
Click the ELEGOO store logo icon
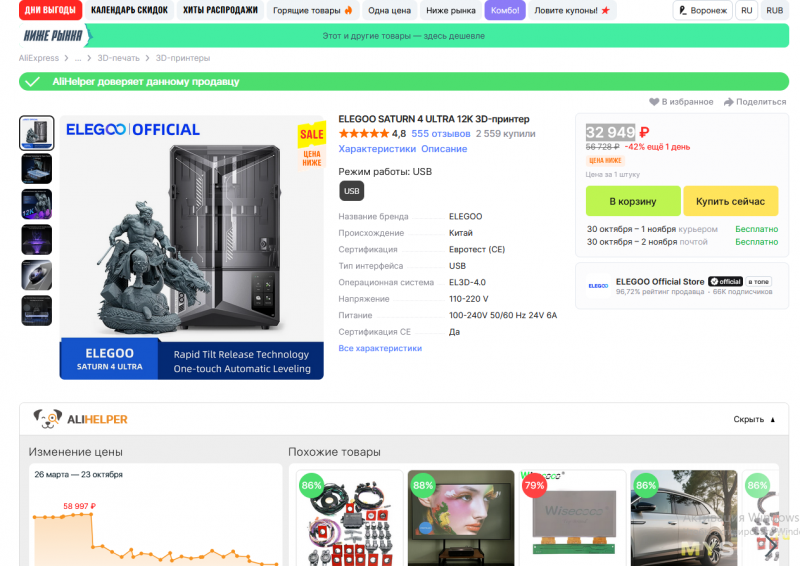tap(598, 286)
